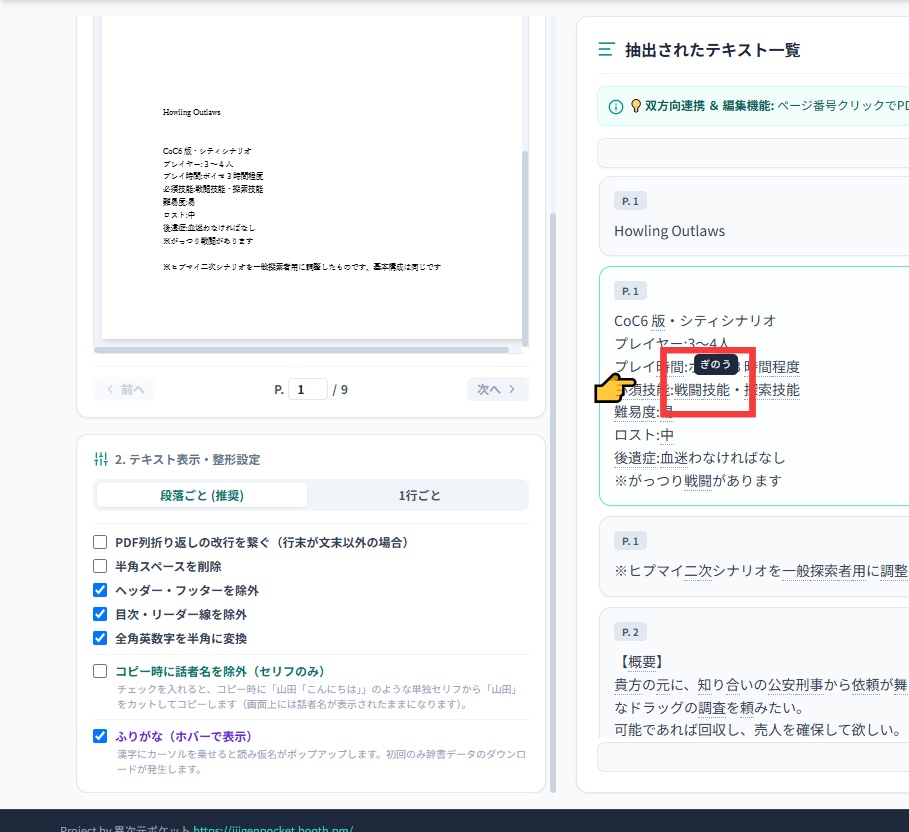The width and height of the screenshot is (909, 832).
Task: Click the PDF page preview thumbnail
Action: click(x=311, y=177)
